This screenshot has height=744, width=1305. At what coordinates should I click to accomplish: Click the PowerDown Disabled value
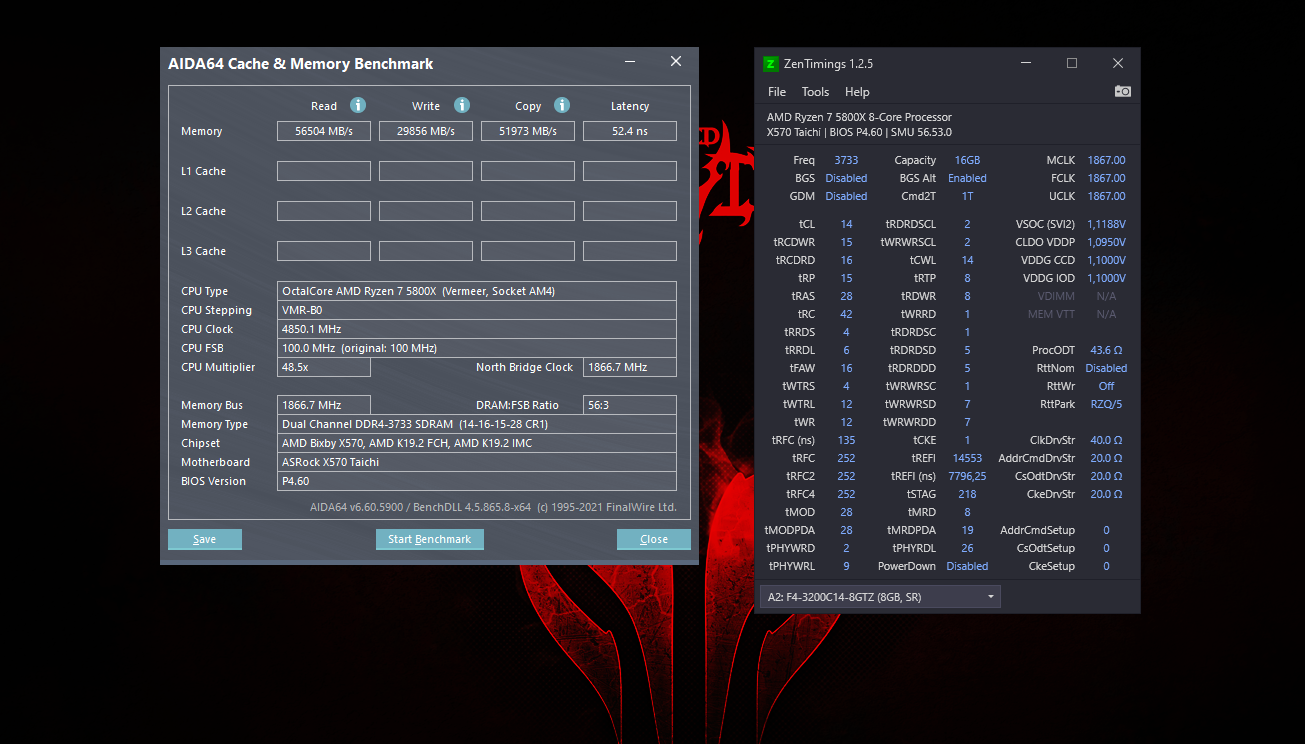(967, 566)
